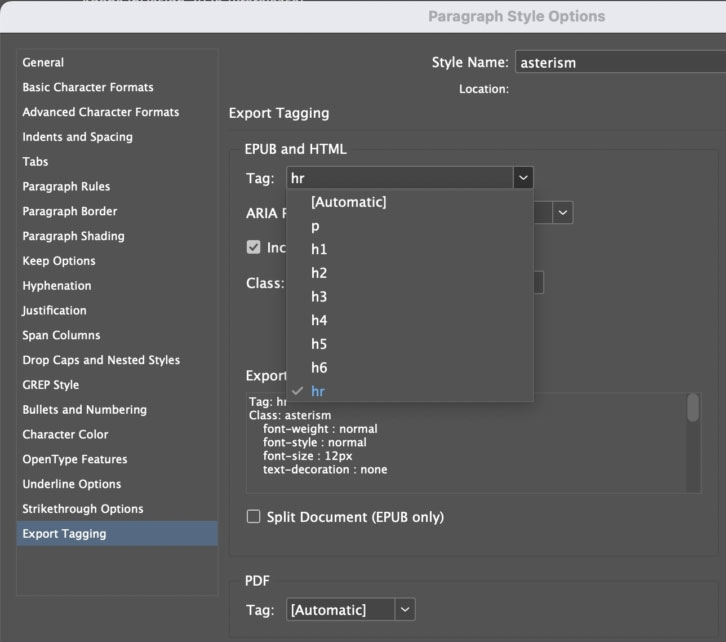
Task: Open OpenType Features section
Action: pos(117,459)
